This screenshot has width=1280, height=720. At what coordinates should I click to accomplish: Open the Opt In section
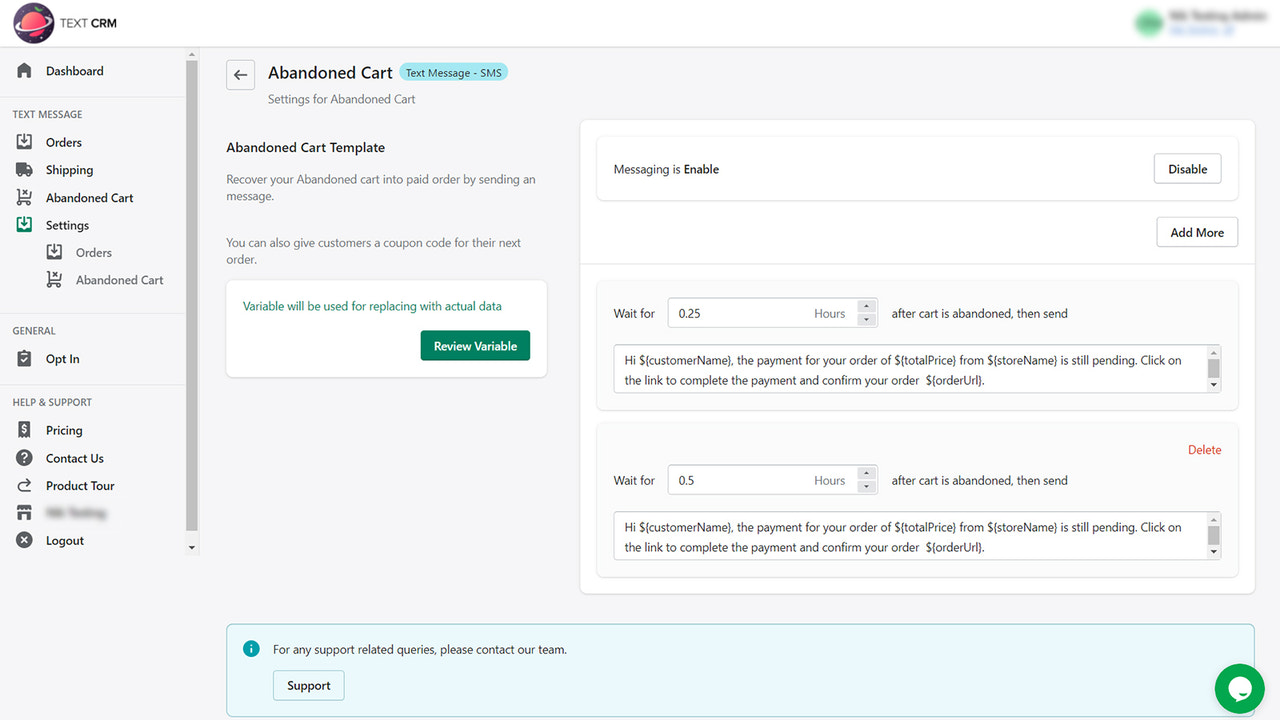click(24, 358)
